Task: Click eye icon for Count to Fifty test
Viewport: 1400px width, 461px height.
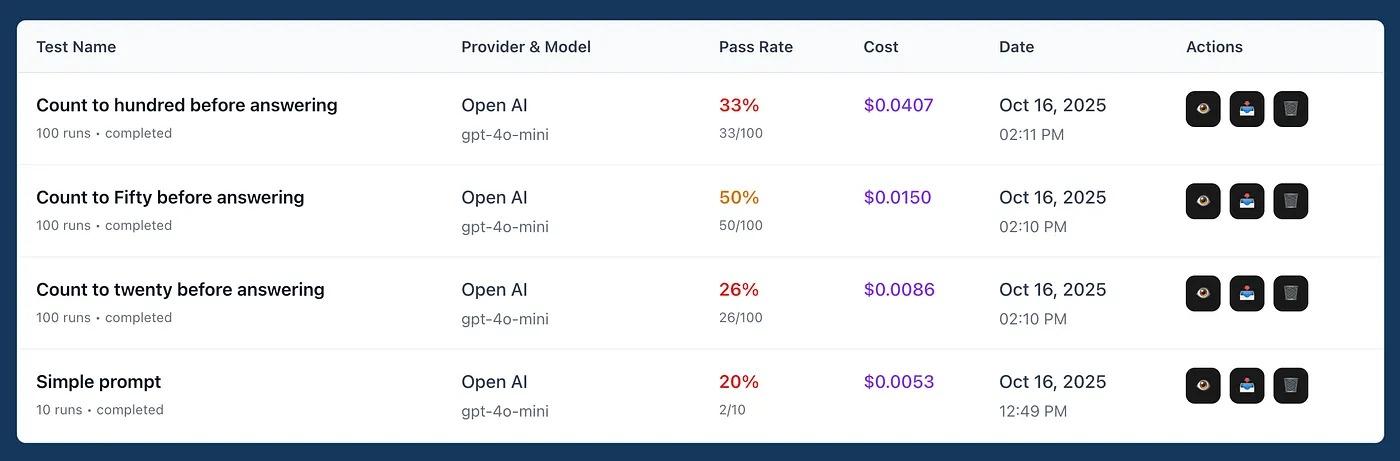Action: pos(1203,201)
